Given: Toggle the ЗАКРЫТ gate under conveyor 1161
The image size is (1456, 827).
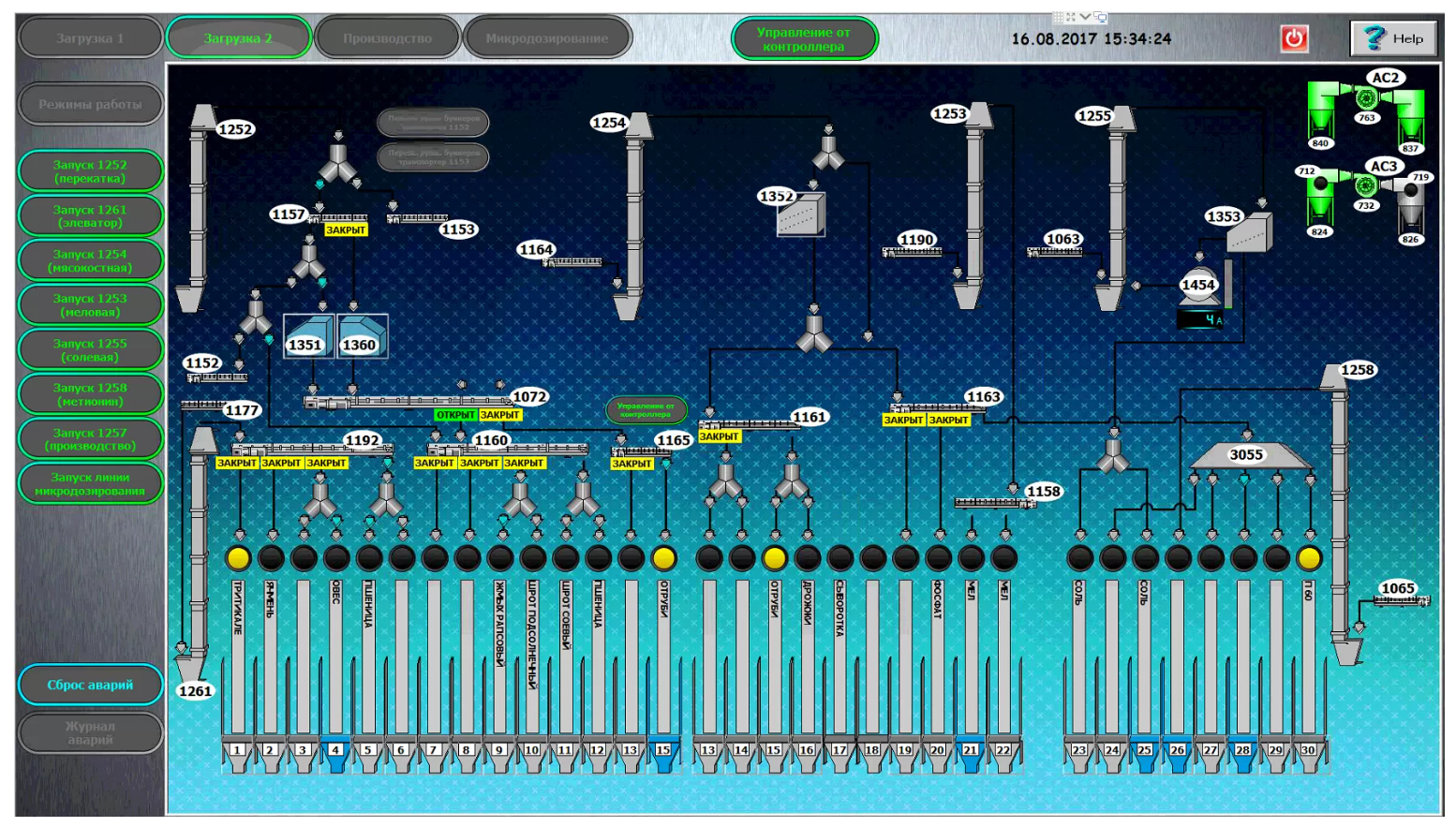Looking at the screenshot, I should 720,436.
